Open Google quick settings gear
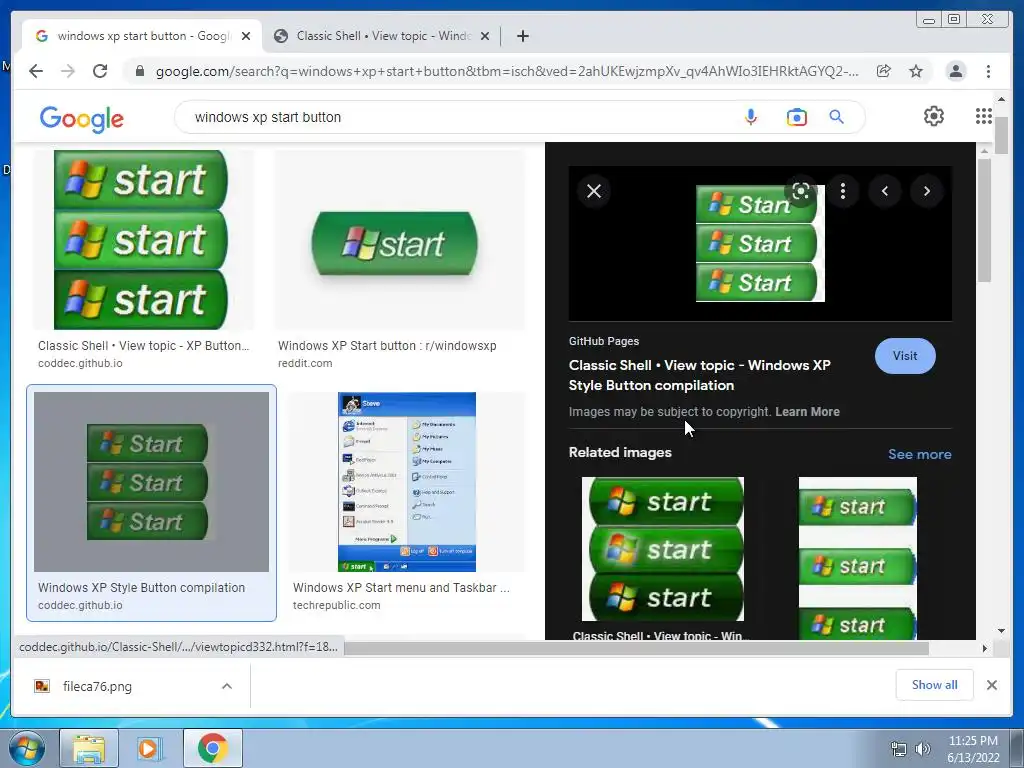This screenshot has height=768, width=1024. [x=934, y=116]
